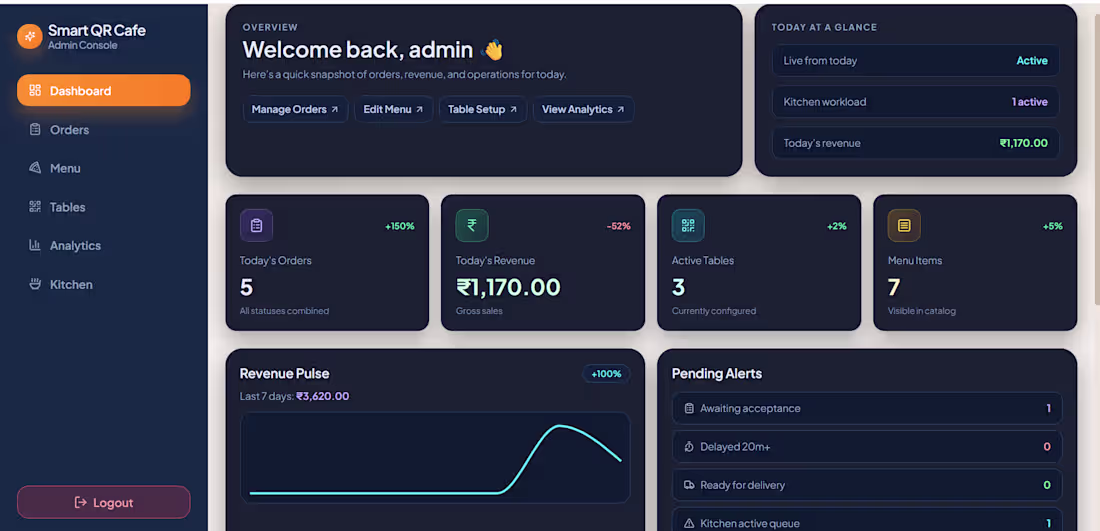Click the Active Tables count 3
The width and height of the screenshot is (1100, 531).
(678, 287)
